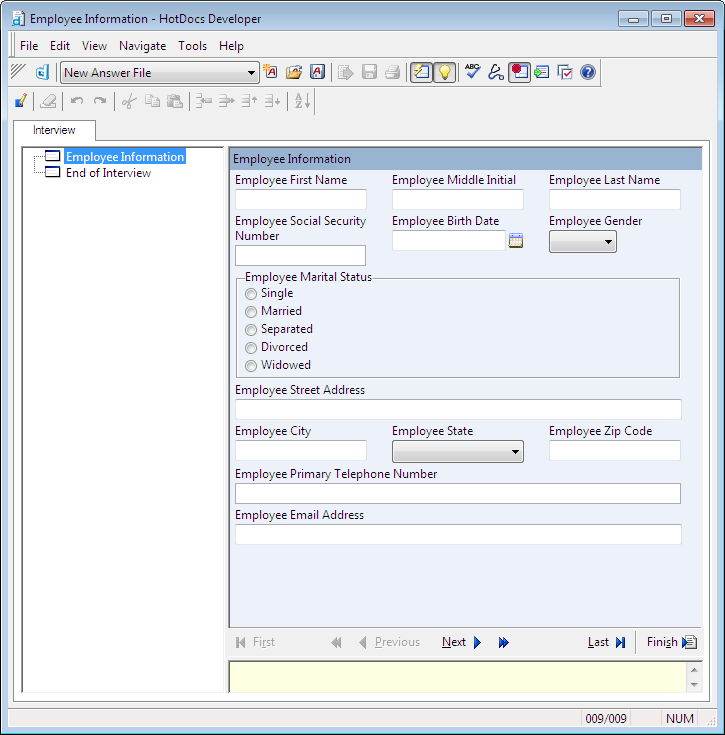Click the HotDocs Help question mark icon

[588, 72]
